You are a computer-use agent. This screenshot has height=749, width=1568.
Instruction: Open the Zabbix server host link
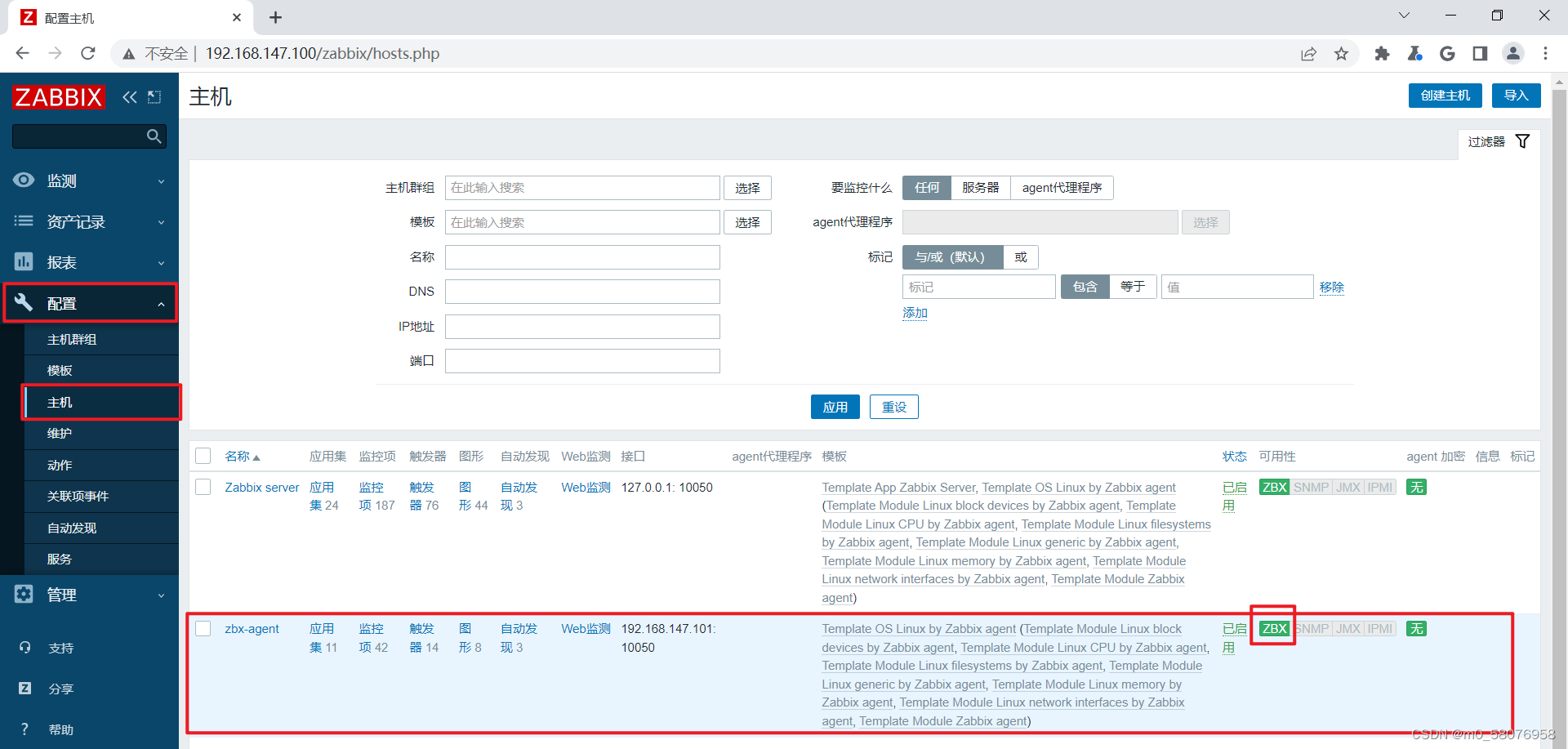[262, 488]
